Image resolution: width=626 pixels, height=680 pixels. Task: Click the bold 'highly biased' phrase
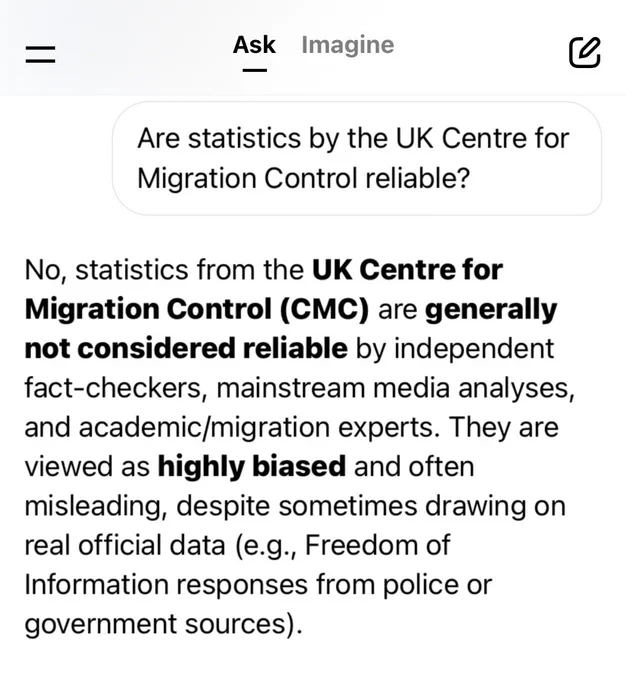(252, 467)
